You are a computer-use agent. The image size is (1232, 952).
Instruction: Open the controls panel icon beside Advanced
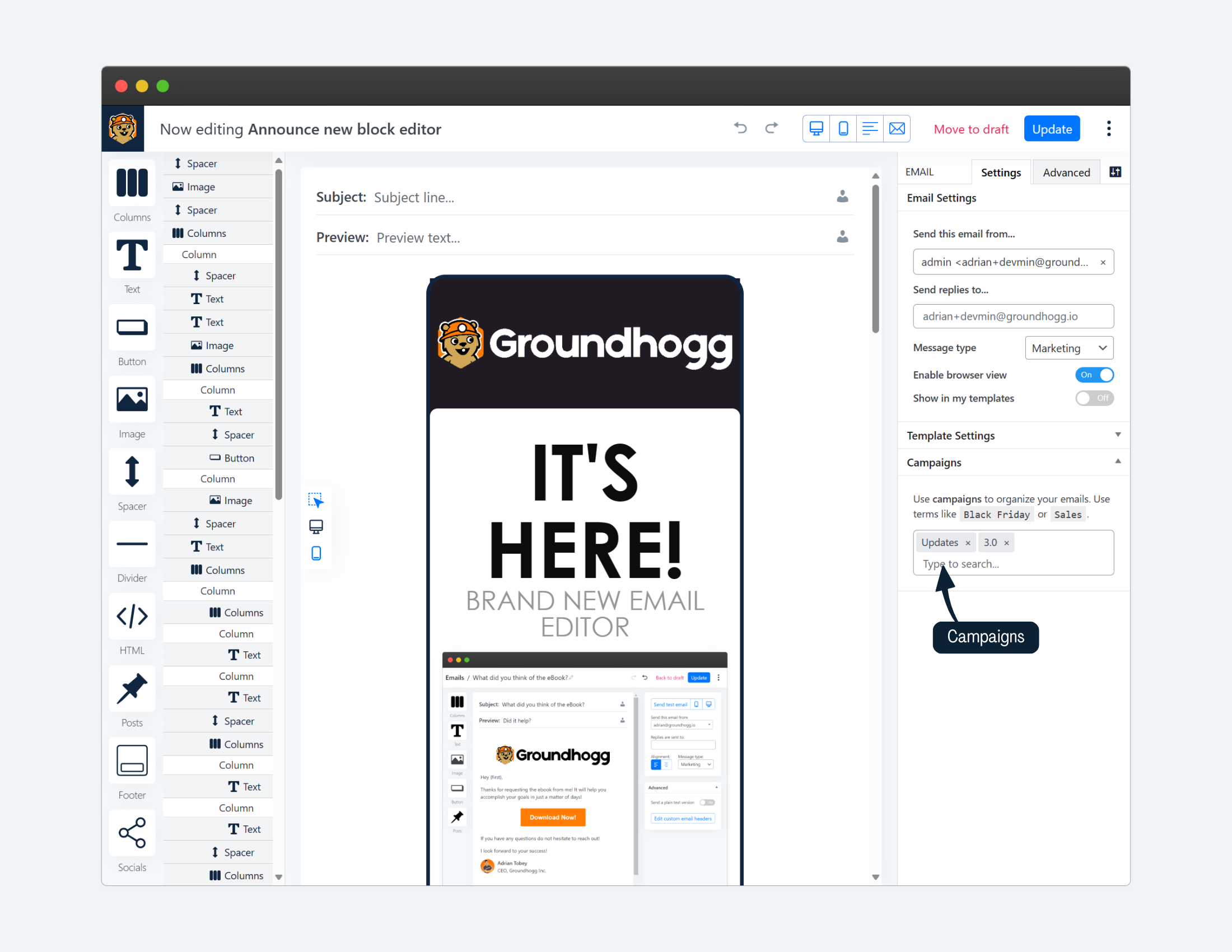click(x=1115, y=172)
